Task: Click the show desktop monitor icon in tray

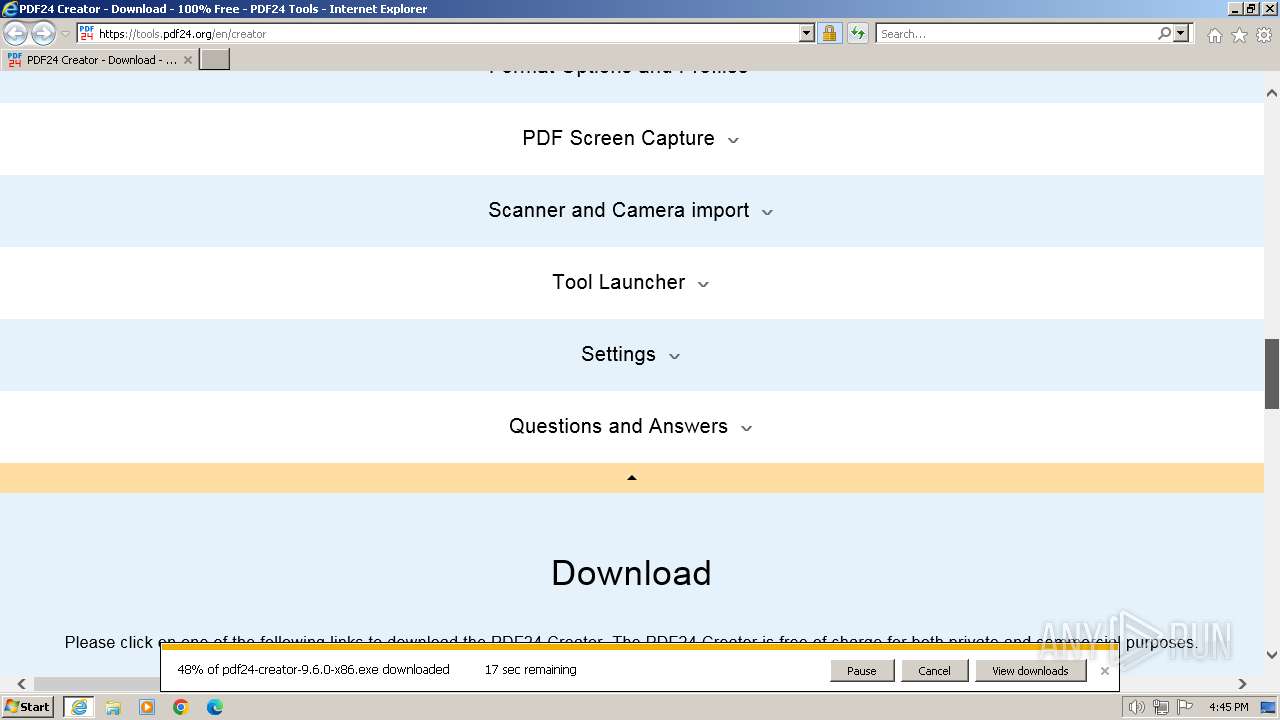Action: (x=1268, y=707)
